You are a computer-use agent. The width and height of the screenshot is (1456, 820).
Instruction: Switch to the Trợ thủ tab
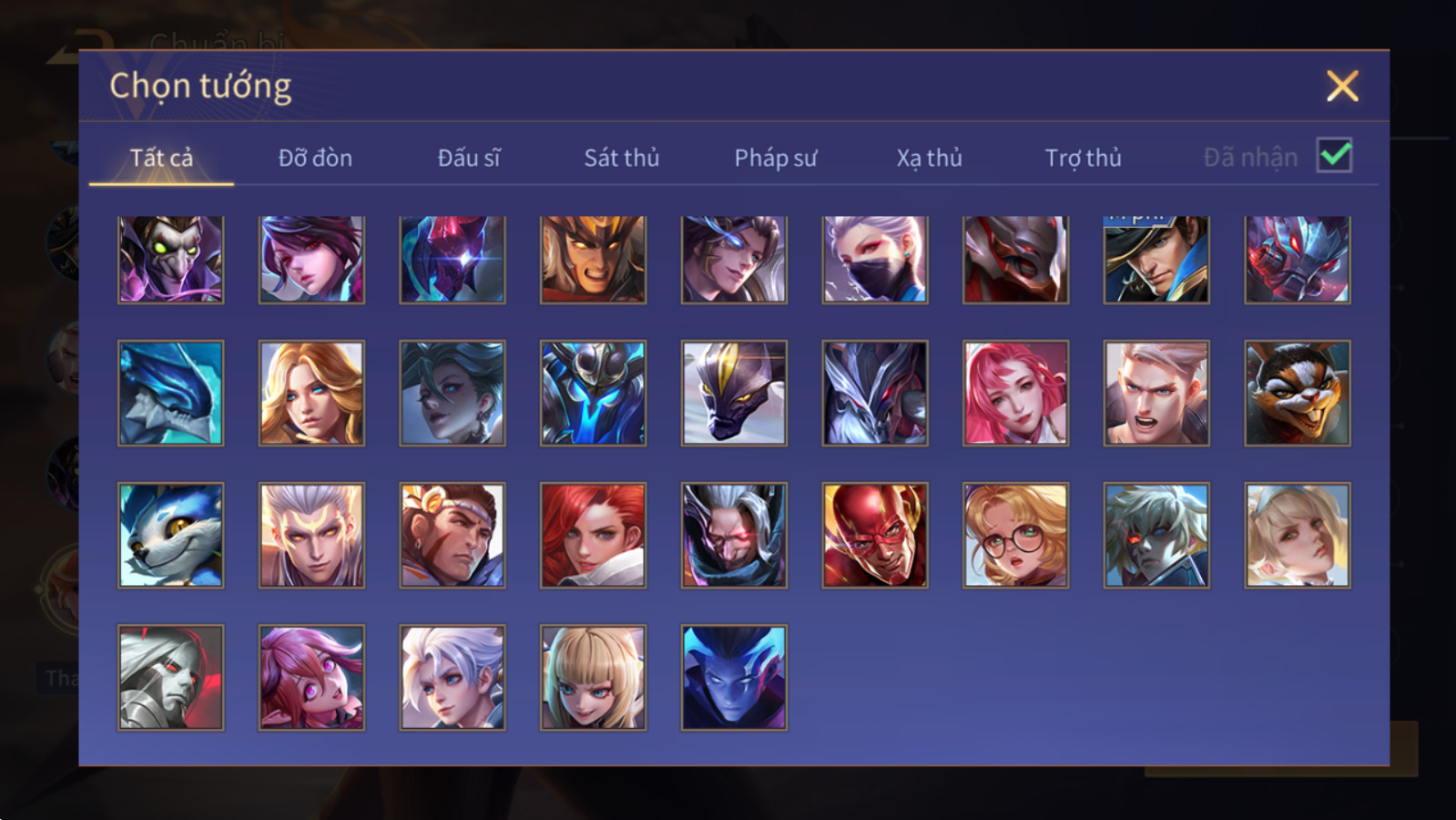(1083, 158)
